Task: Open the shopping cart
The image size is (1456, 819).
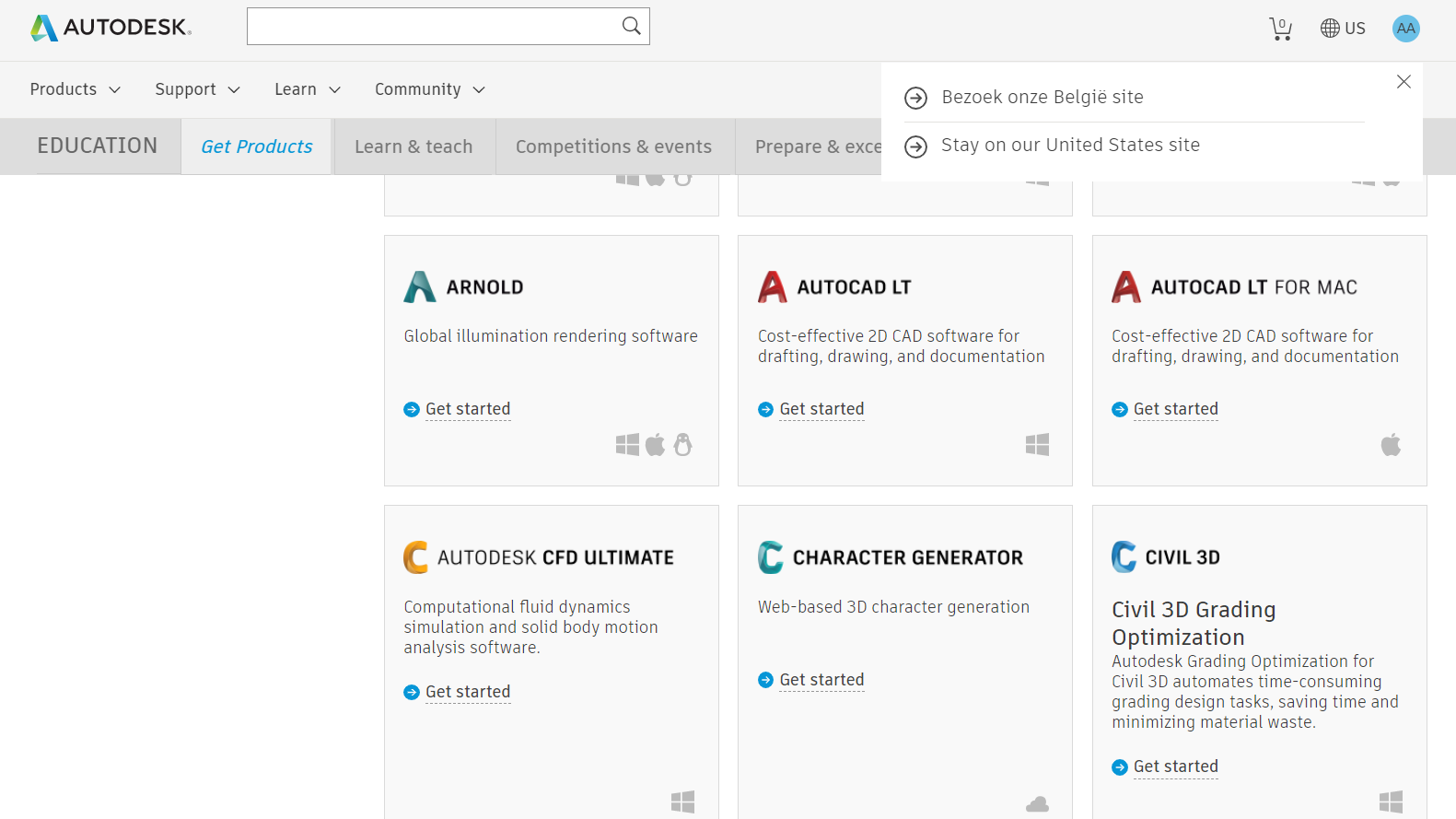Action: [x=1280, y=29]
